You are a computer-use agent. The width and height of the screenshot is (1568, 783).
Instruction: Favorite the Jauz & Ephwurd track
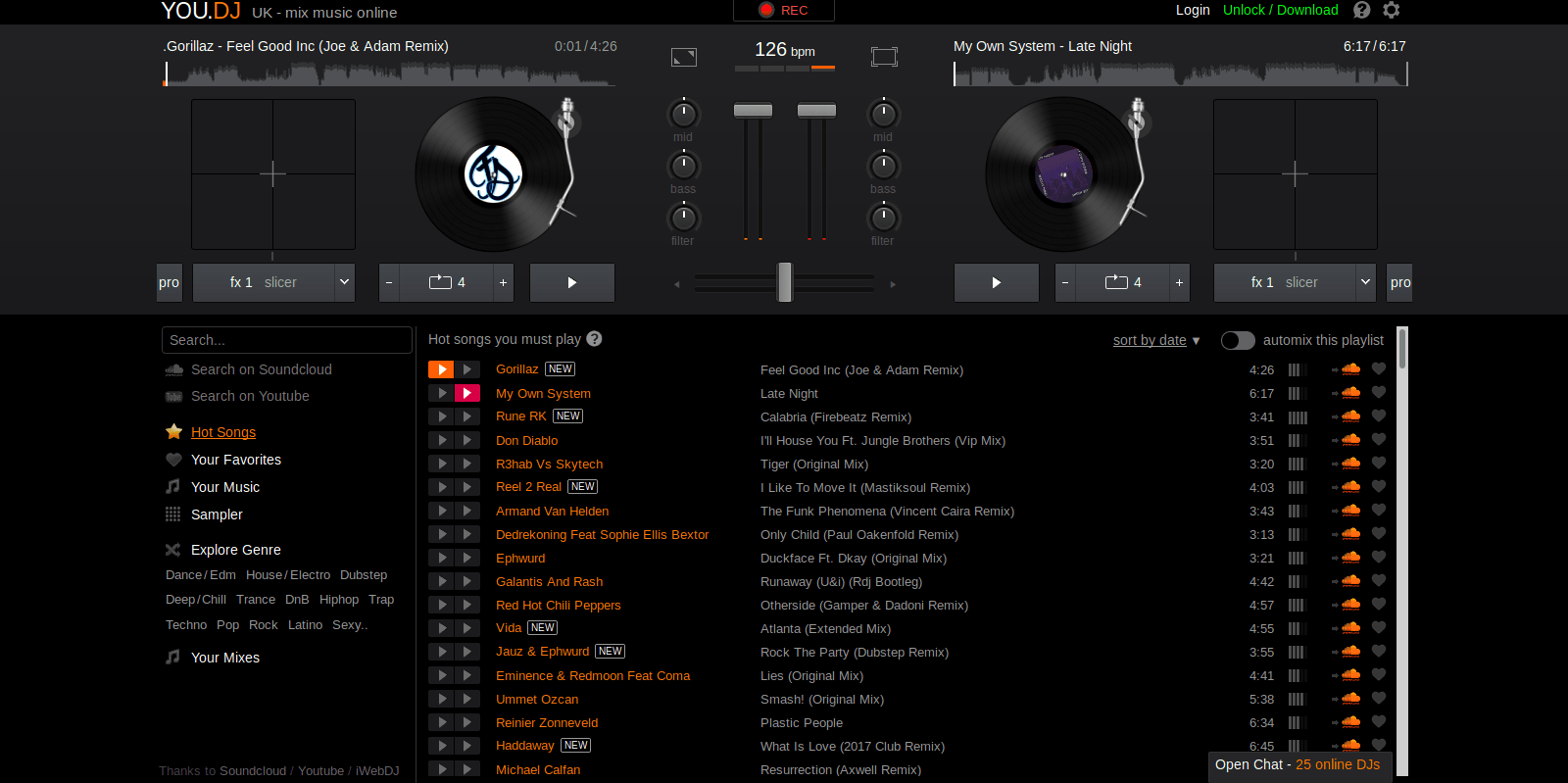pos(1379,652)
